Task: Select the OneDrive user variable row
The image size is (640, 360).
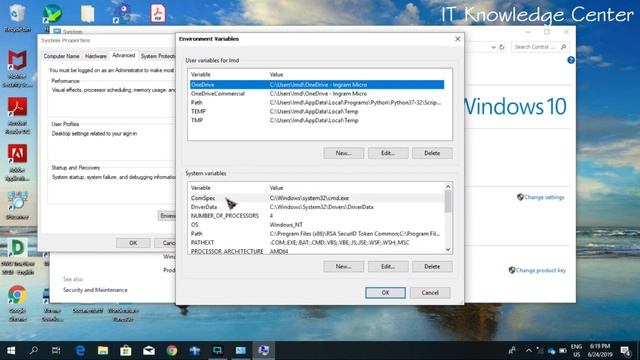Action: (317, 84)
